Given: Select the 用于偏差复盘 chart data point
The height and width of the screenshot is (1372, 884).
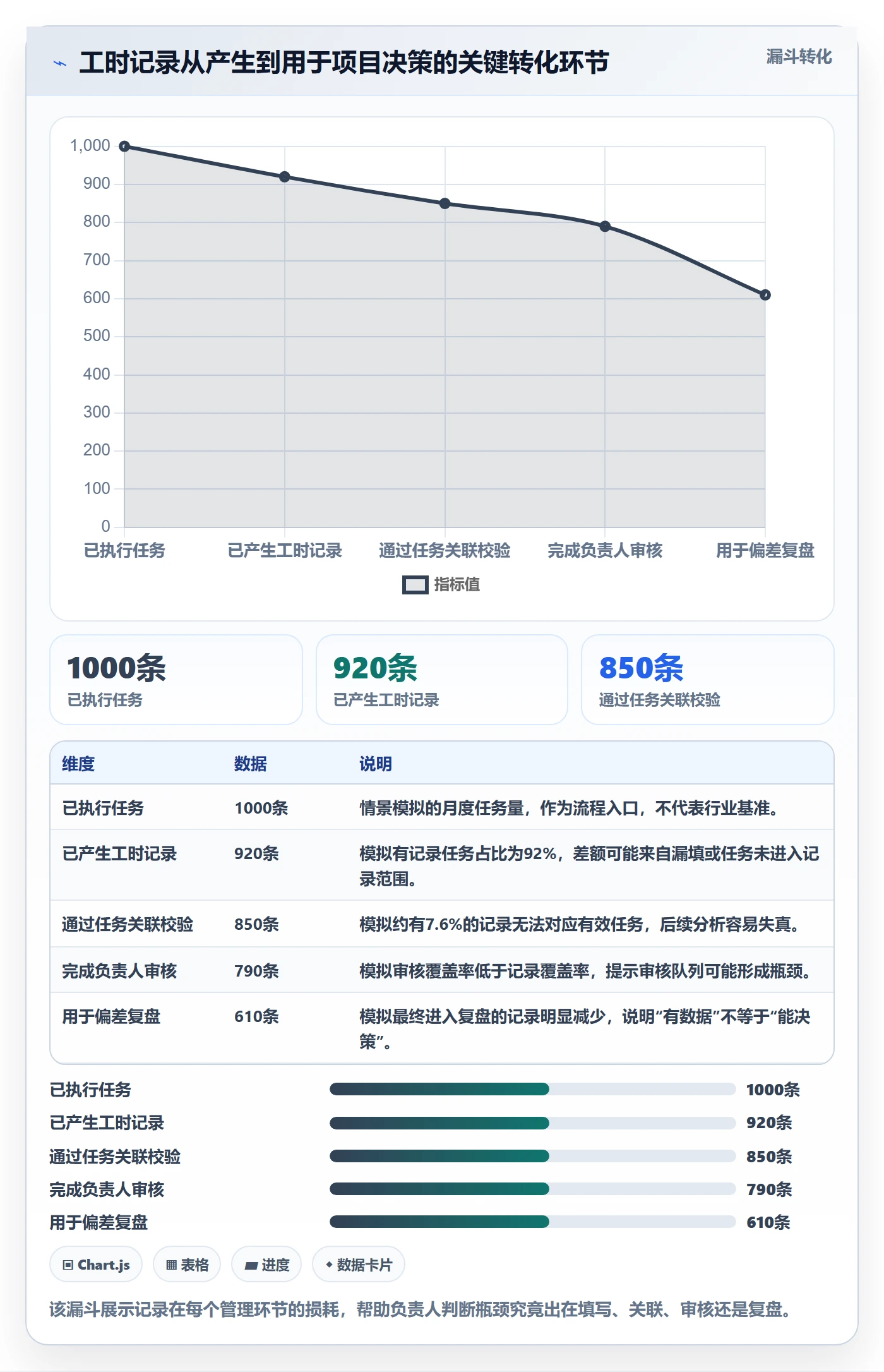Looking at the screenshot, I should point(765,295).
